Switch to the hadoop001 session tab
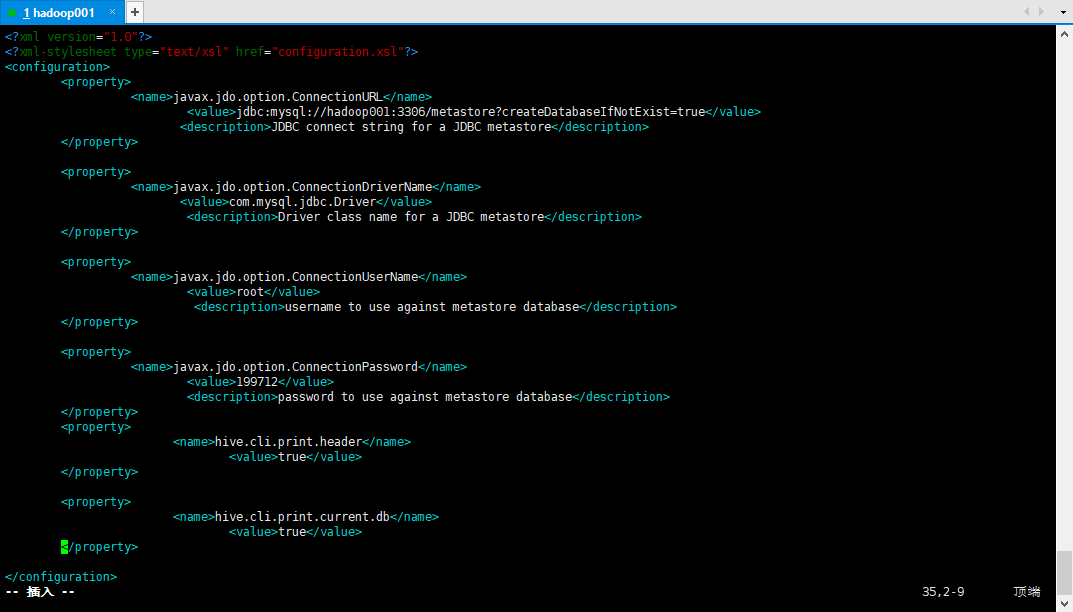 pyautogui.click(x=62, y=12)
